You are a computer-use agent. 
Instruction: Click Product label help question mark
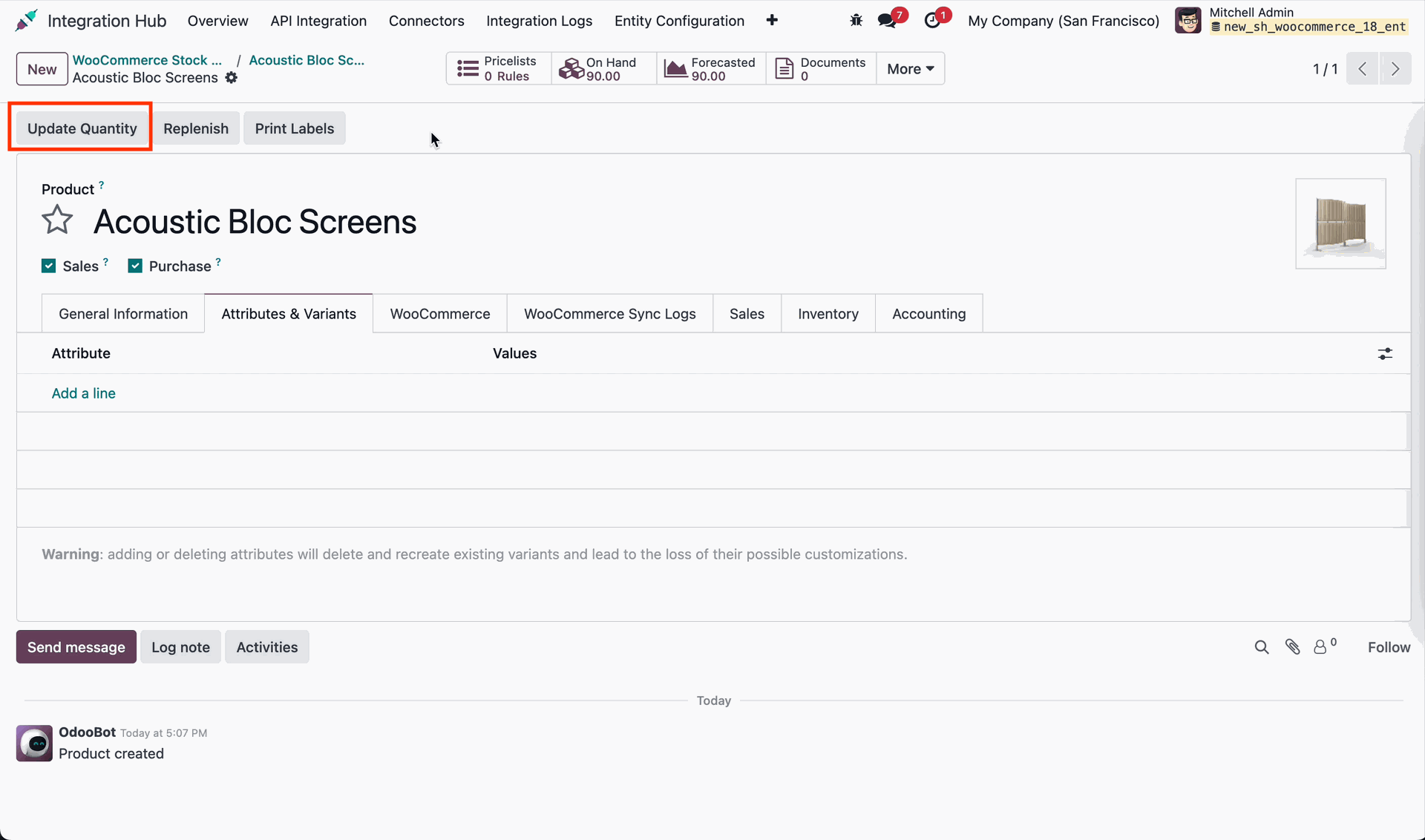[x=101, y=185]
